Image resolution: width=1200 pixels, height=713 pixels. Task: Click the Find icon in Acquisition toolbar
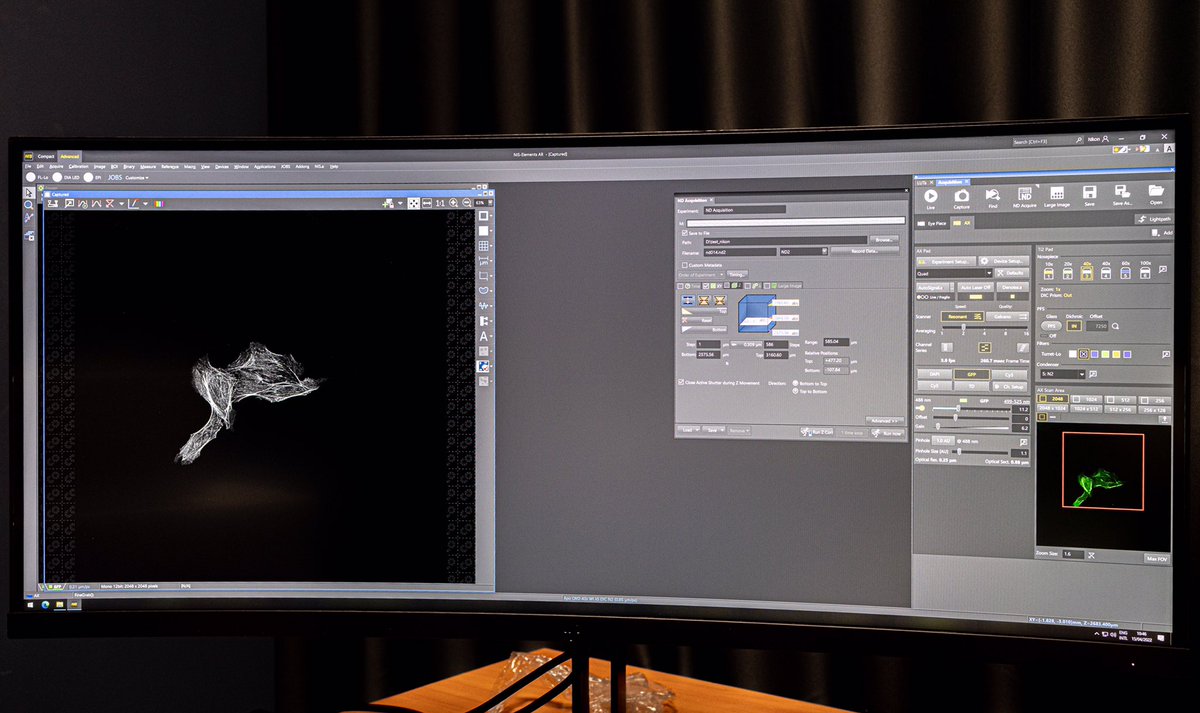point(992,197)
